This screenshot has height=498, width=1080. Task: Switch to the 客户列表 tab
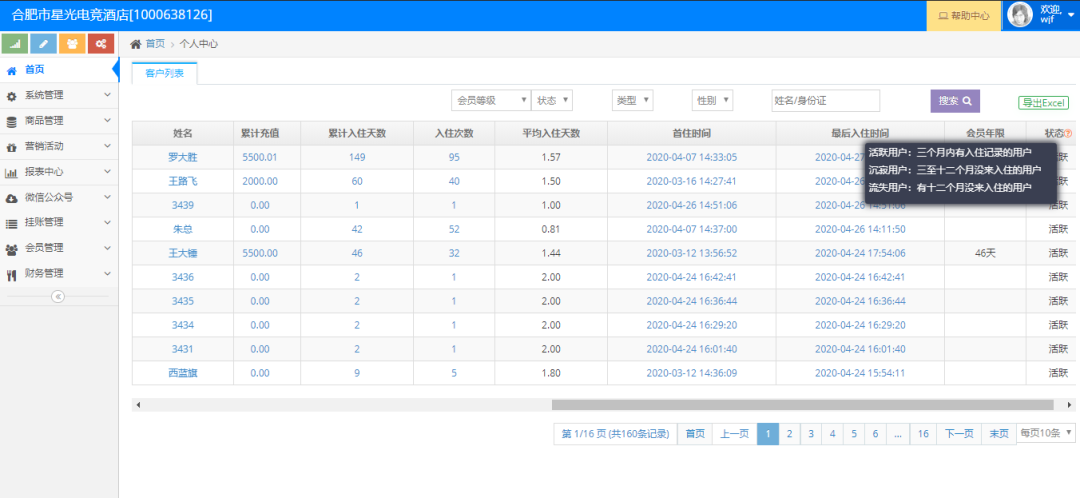[165, 74]
